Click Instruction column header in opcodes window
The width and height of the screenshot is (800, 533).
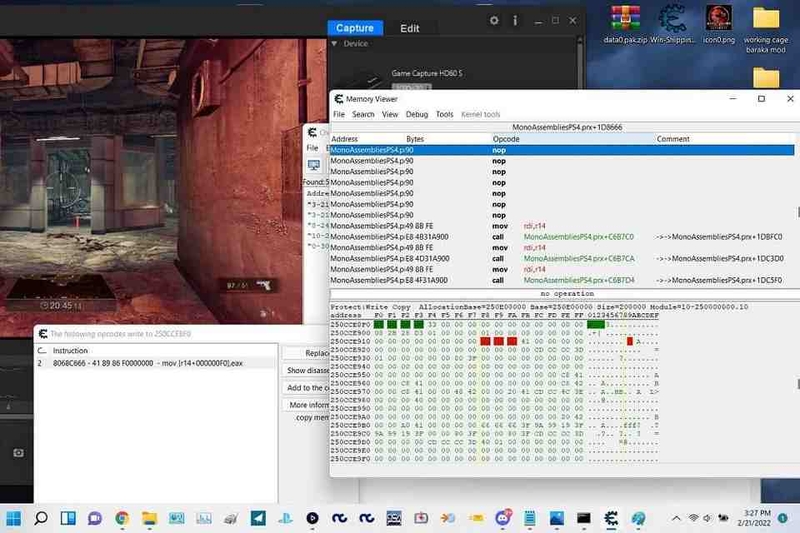click(70, 351)
